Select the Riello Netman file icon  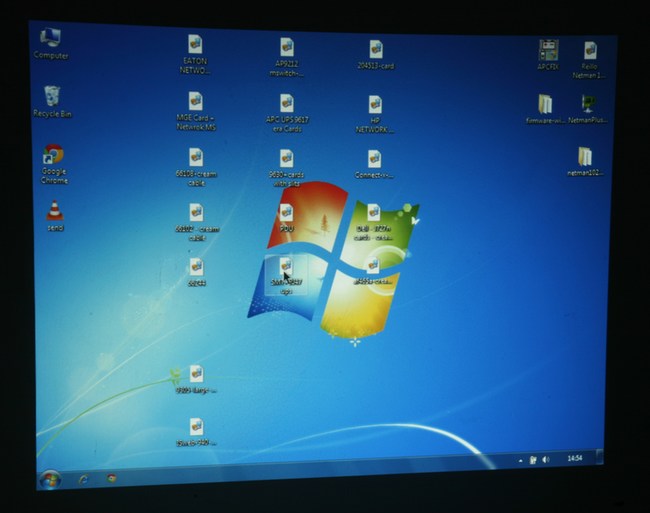(x=590, y=51)
